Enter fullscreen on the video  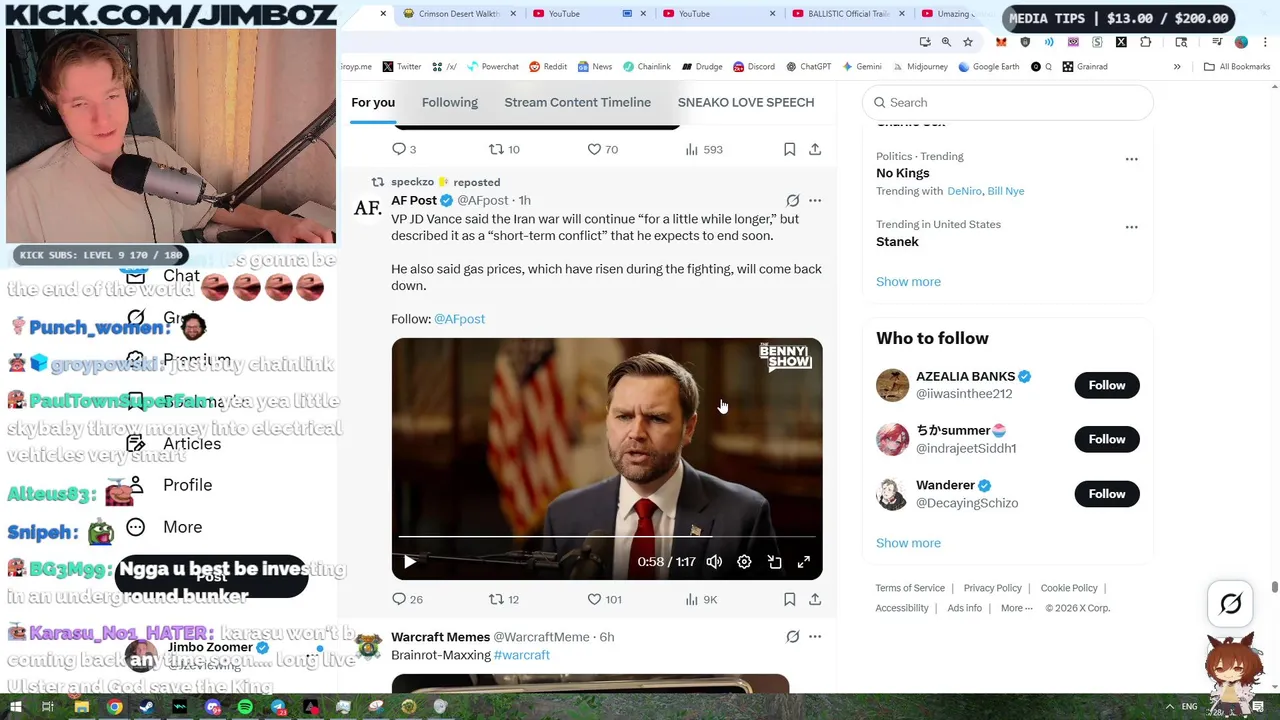804,562
